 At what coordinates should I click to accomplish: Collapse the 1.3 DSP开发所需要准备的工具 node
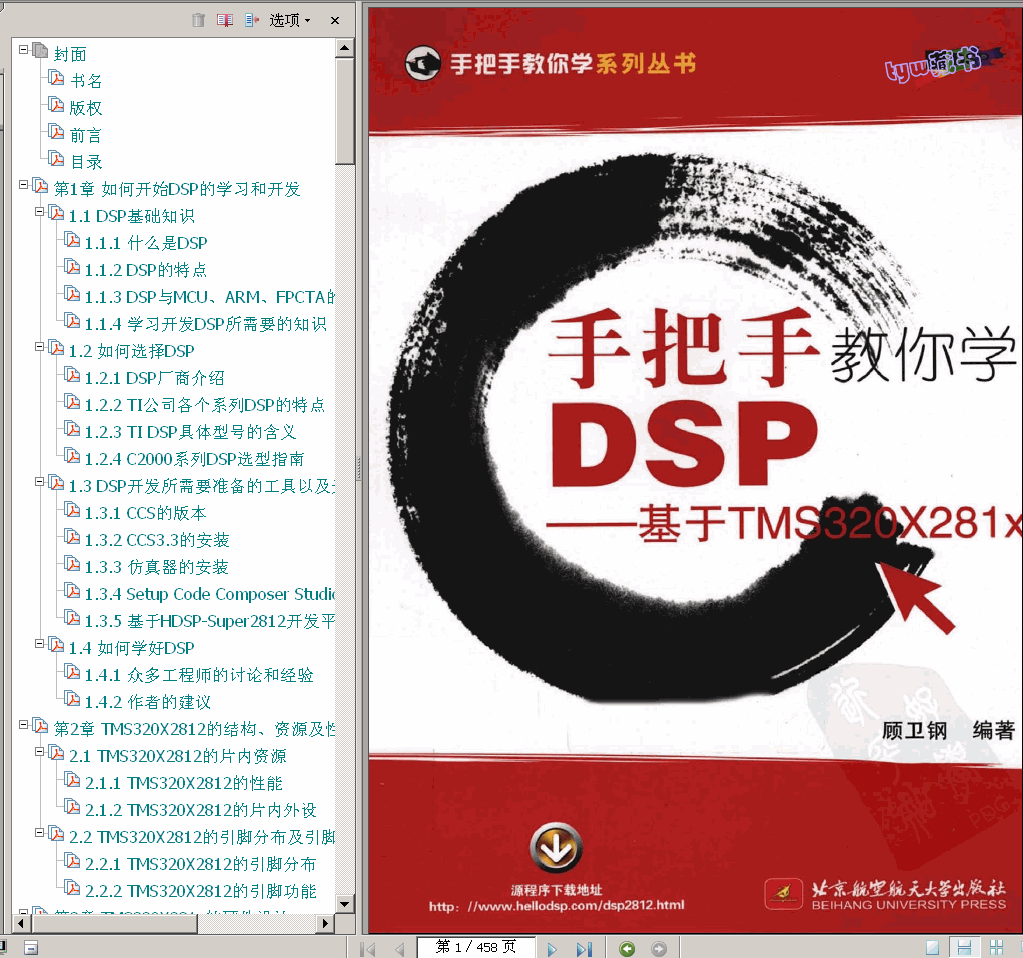pyautogui.click(x=39, y=482)
